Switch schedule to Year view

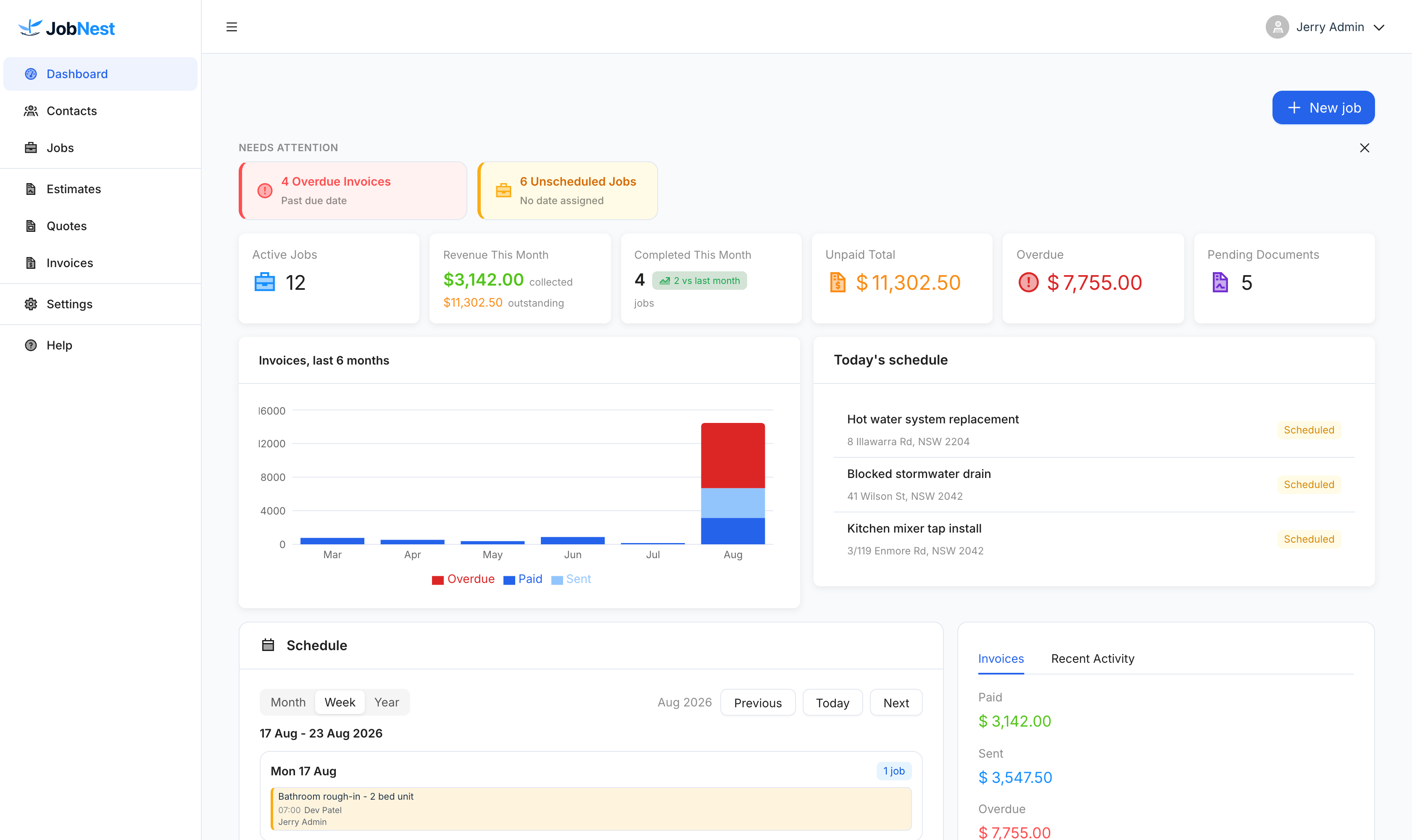386,702
